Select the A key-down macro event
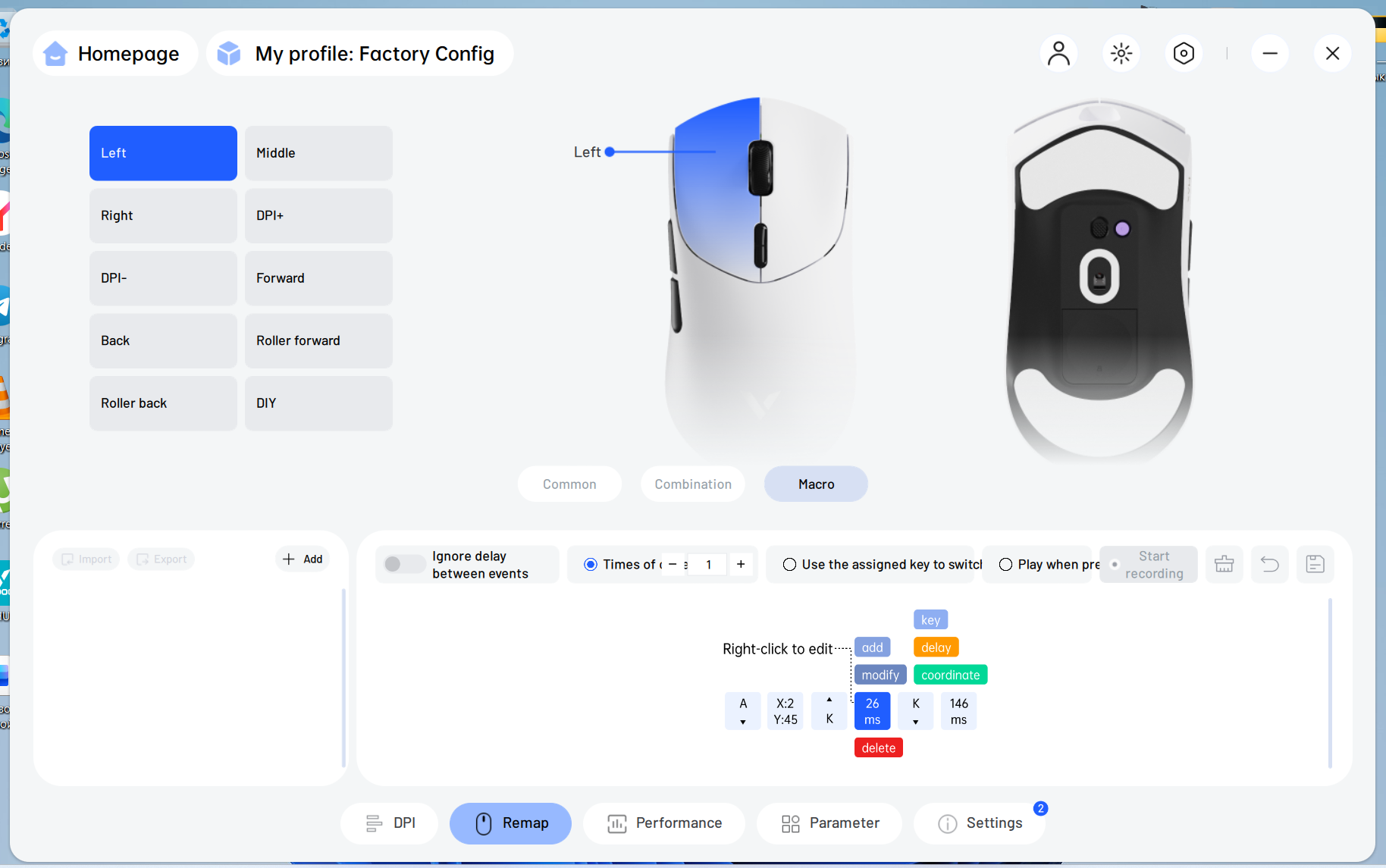 (742, 712)
